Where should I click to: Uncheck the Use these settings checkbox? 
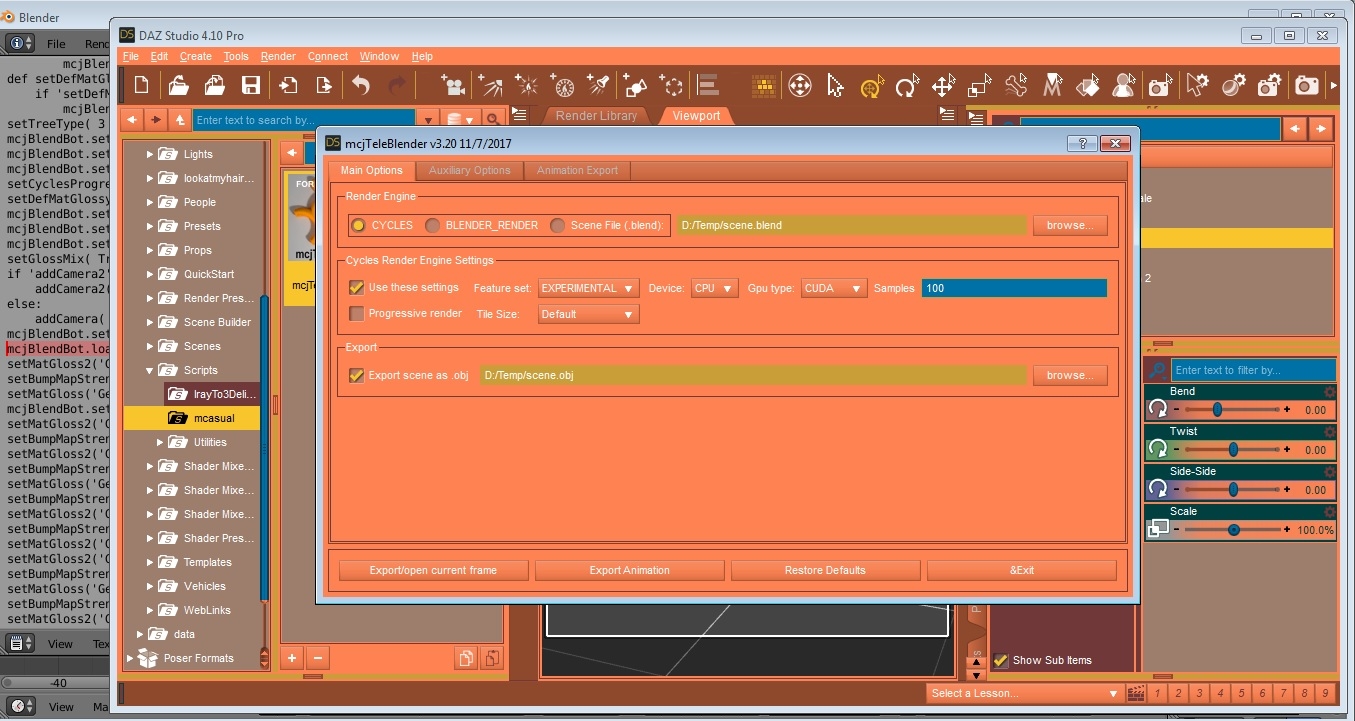point(356,288)
